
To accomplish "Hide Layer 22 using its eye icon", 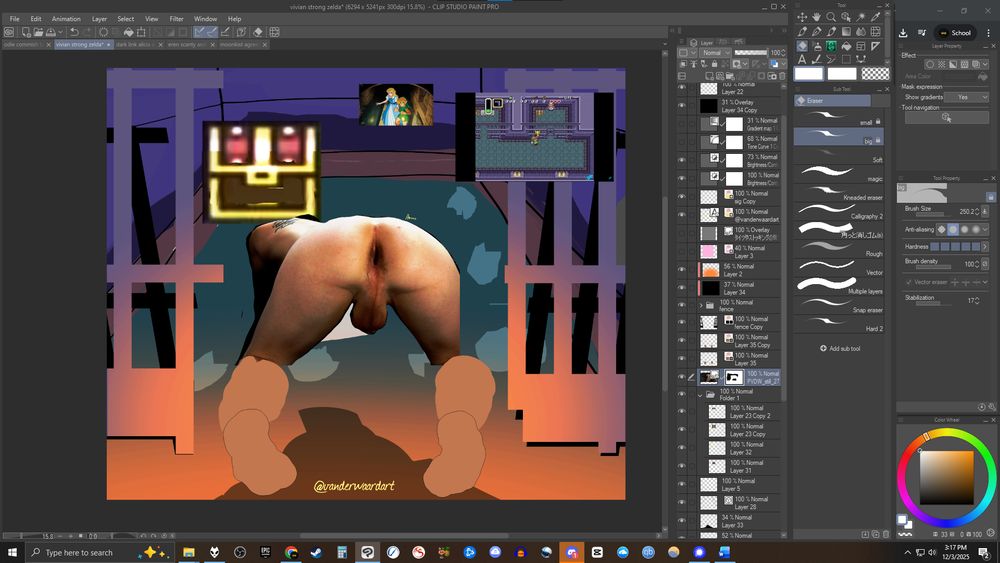I will pyautogui.click(x=682, y=88).
